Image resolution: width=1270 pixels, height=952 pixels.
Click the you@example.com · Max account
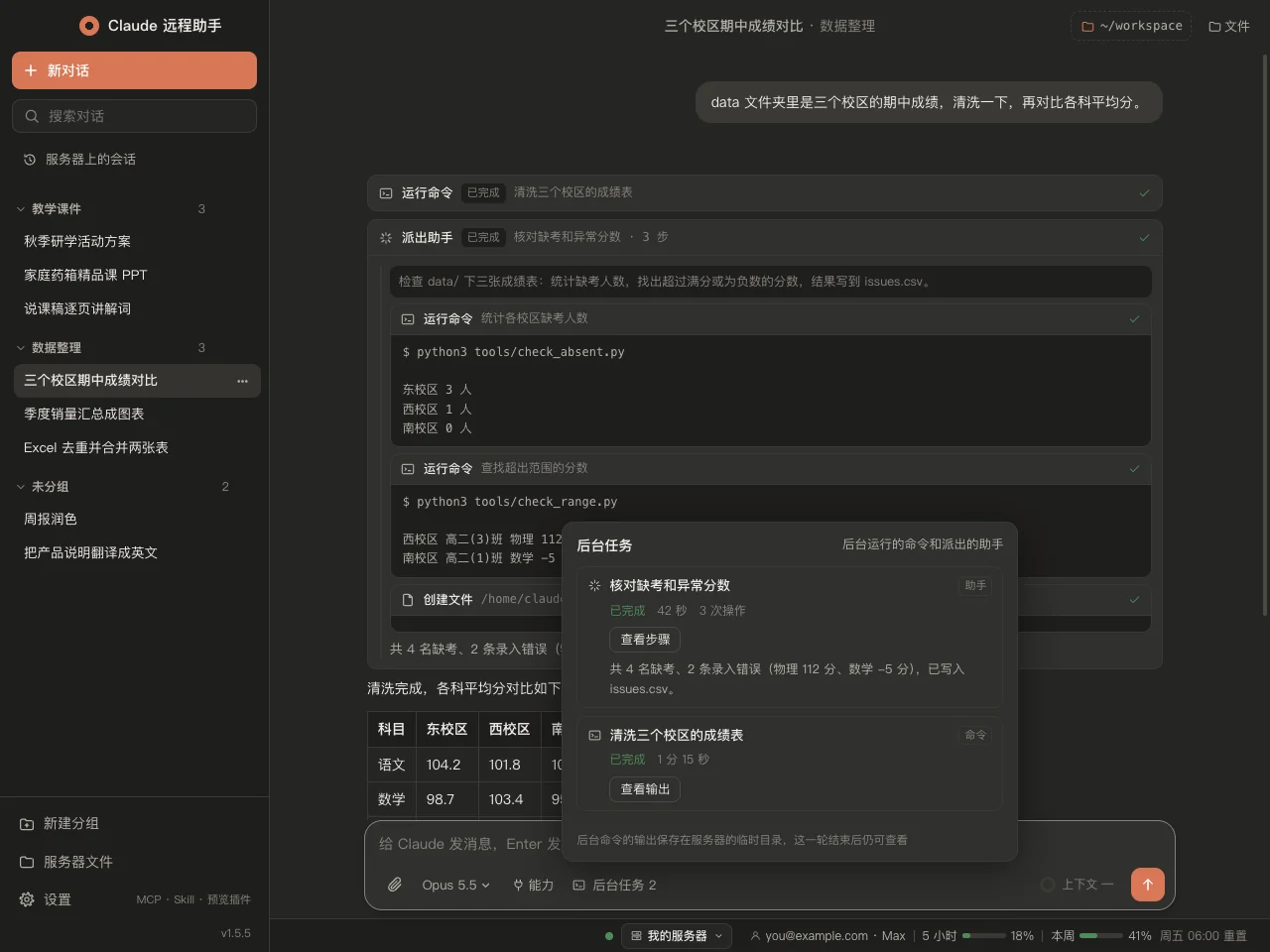[828, 936]
